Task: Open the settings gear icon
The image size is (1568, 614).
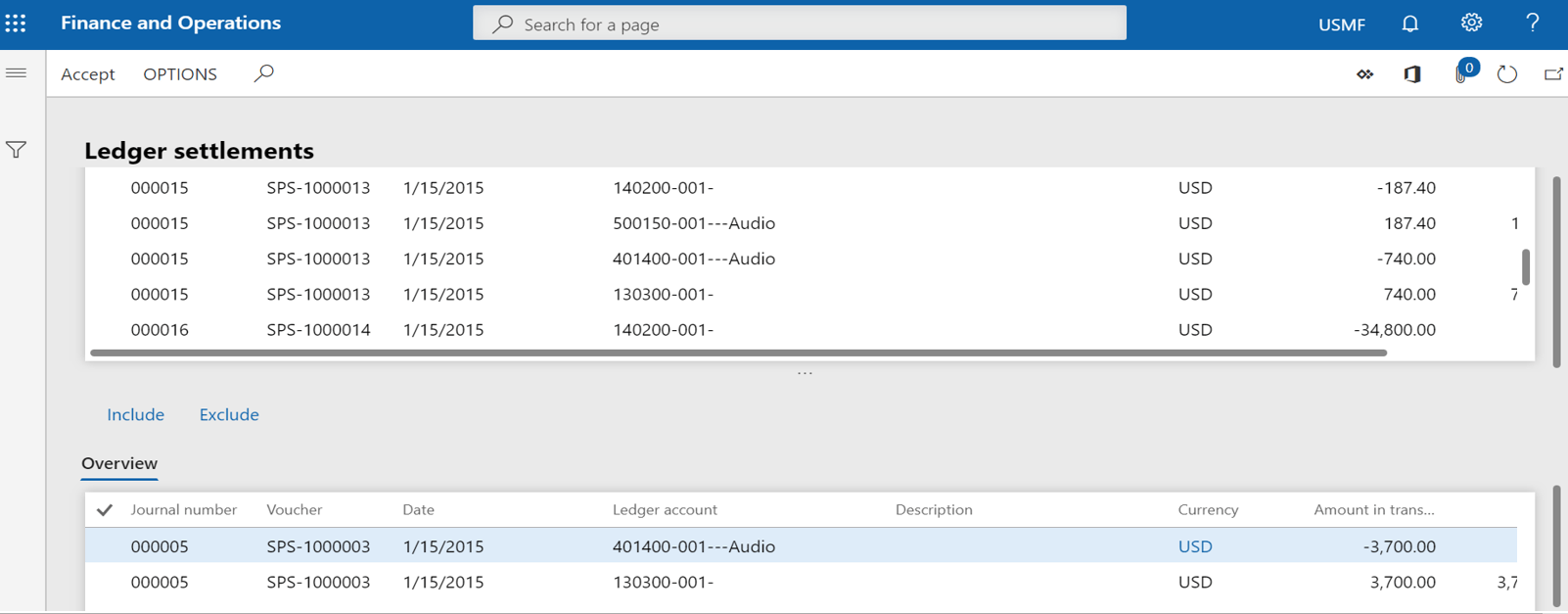Action: [x=1471, y=24]
